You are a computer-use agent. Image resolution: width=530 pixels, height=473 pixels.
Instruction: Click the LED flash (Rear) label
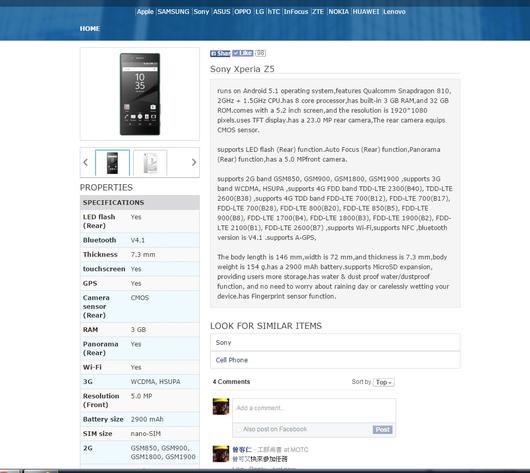coord(99,221)
